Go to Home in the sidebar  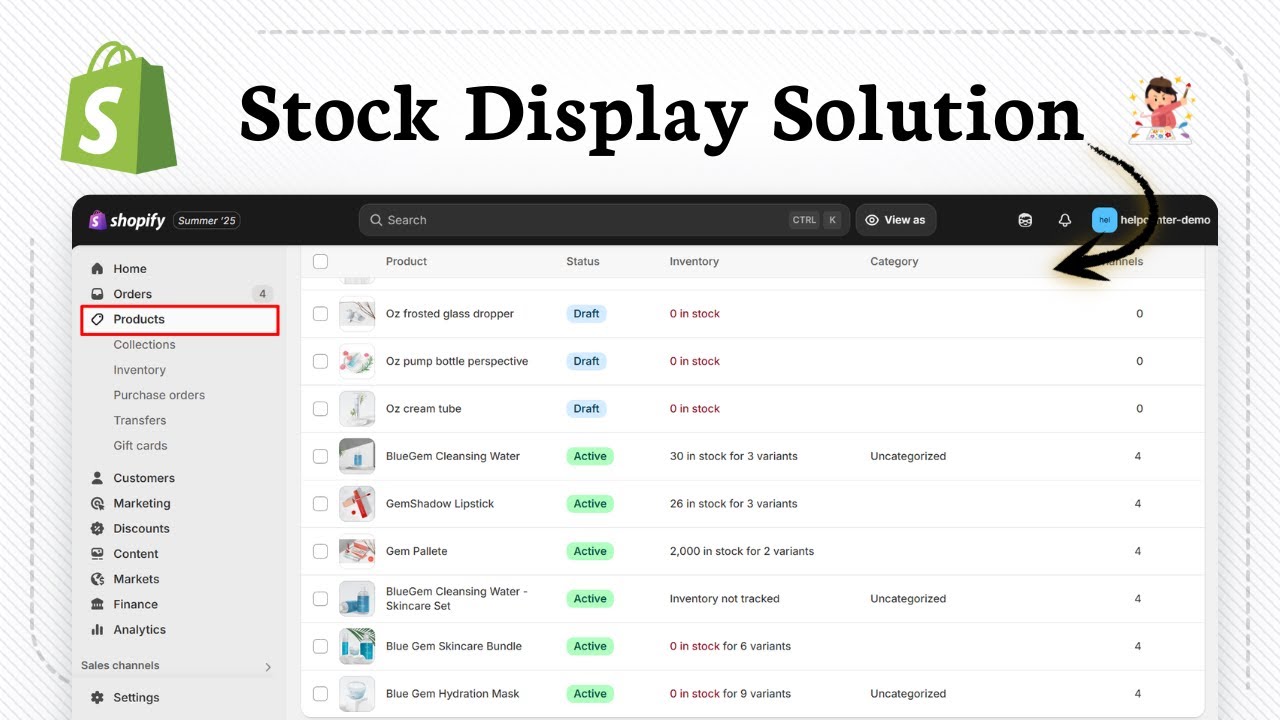pyautogui.click(x=130, y=269)
